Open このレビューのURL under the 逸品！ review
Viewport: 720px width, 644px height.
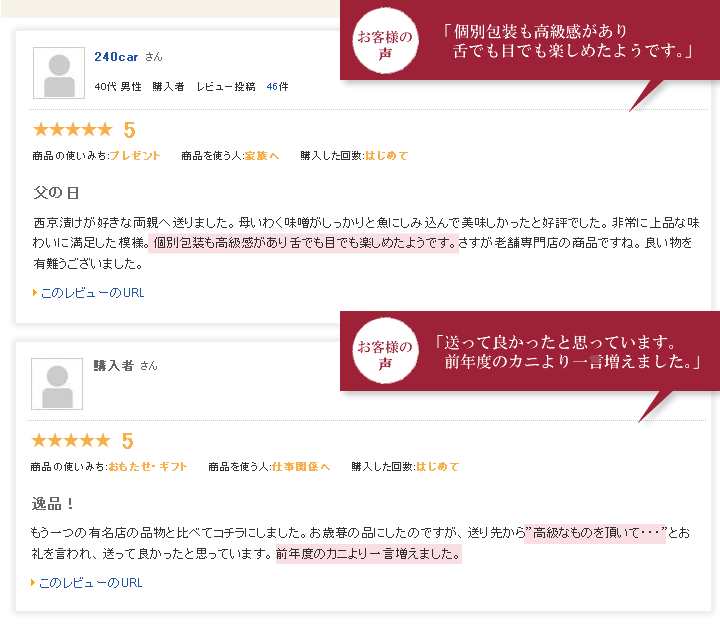click(x=90, y=583)
